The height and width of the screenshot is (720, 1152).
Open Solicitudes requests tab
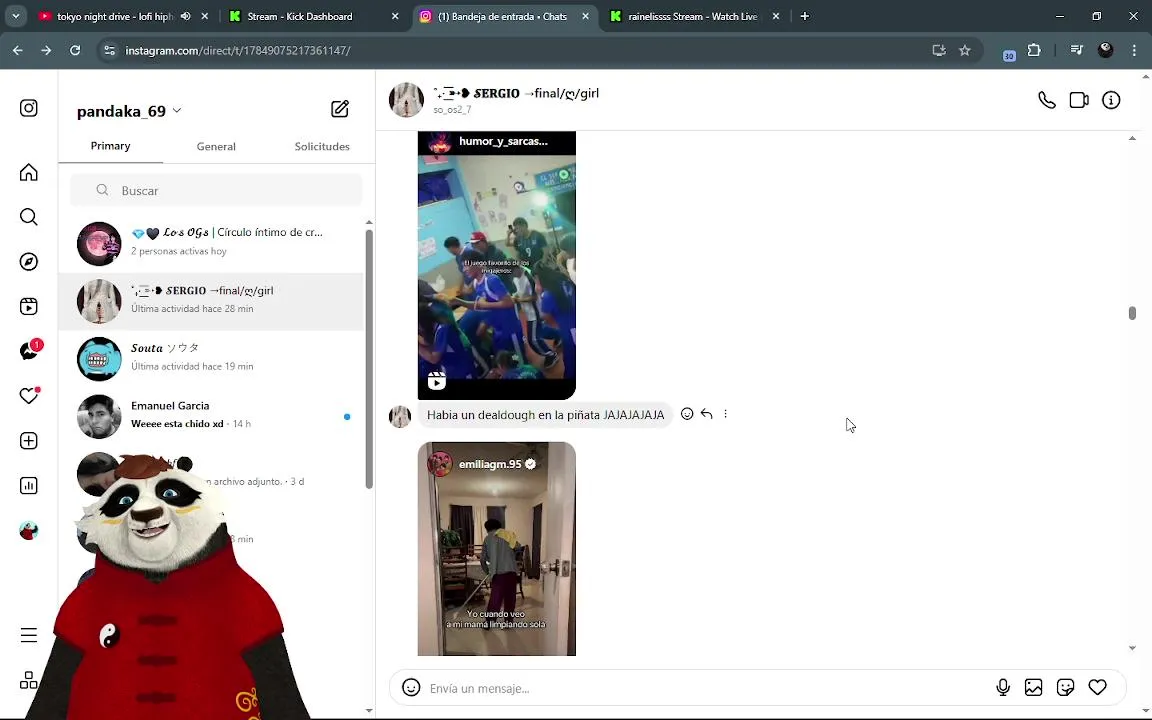click(x=322, y=146)
